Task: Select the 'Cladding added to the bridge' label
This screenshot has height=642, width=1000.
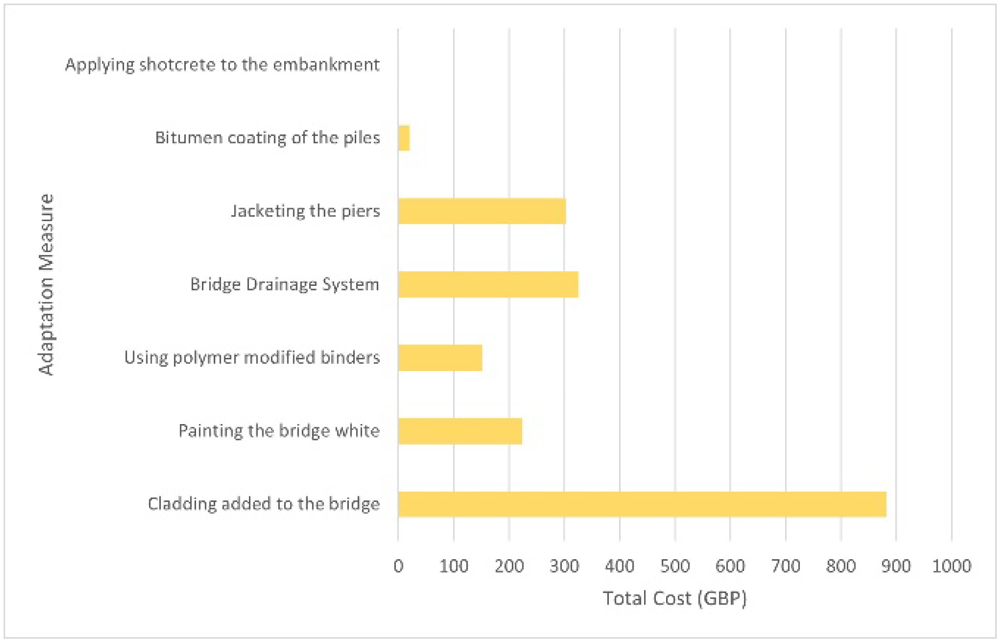Action: [264, 504]
